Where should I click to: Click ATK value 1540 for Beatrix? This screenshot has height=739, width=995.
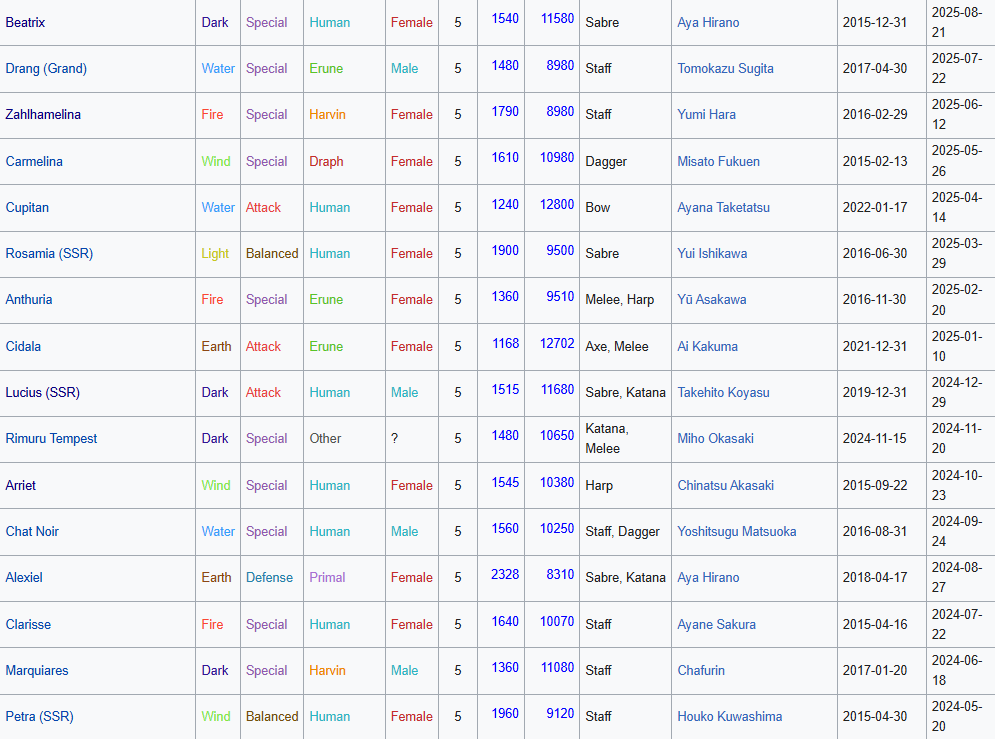pos(505,18)
